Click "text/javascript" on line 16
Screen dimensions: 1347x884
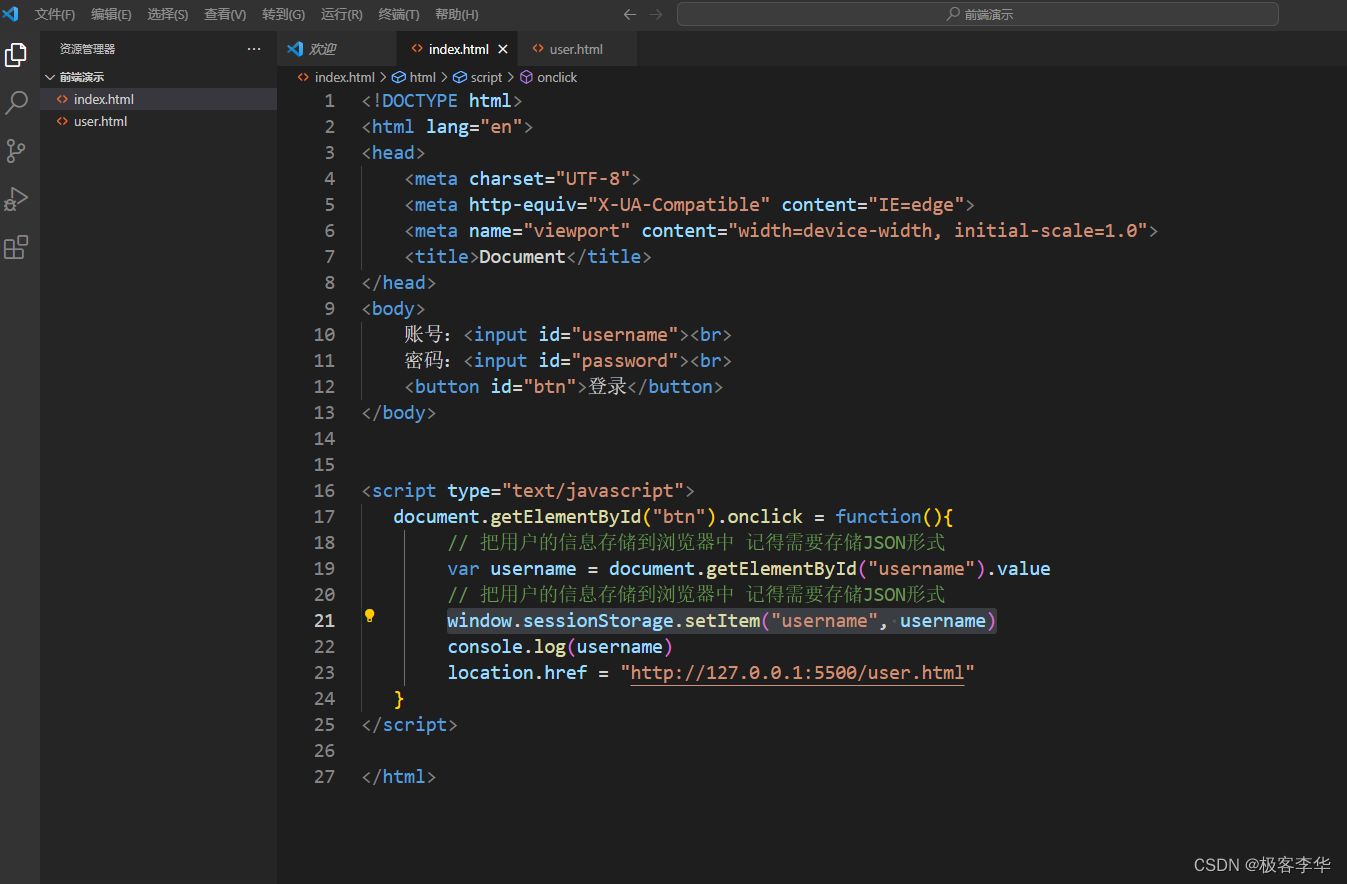[x=593, y=490]
